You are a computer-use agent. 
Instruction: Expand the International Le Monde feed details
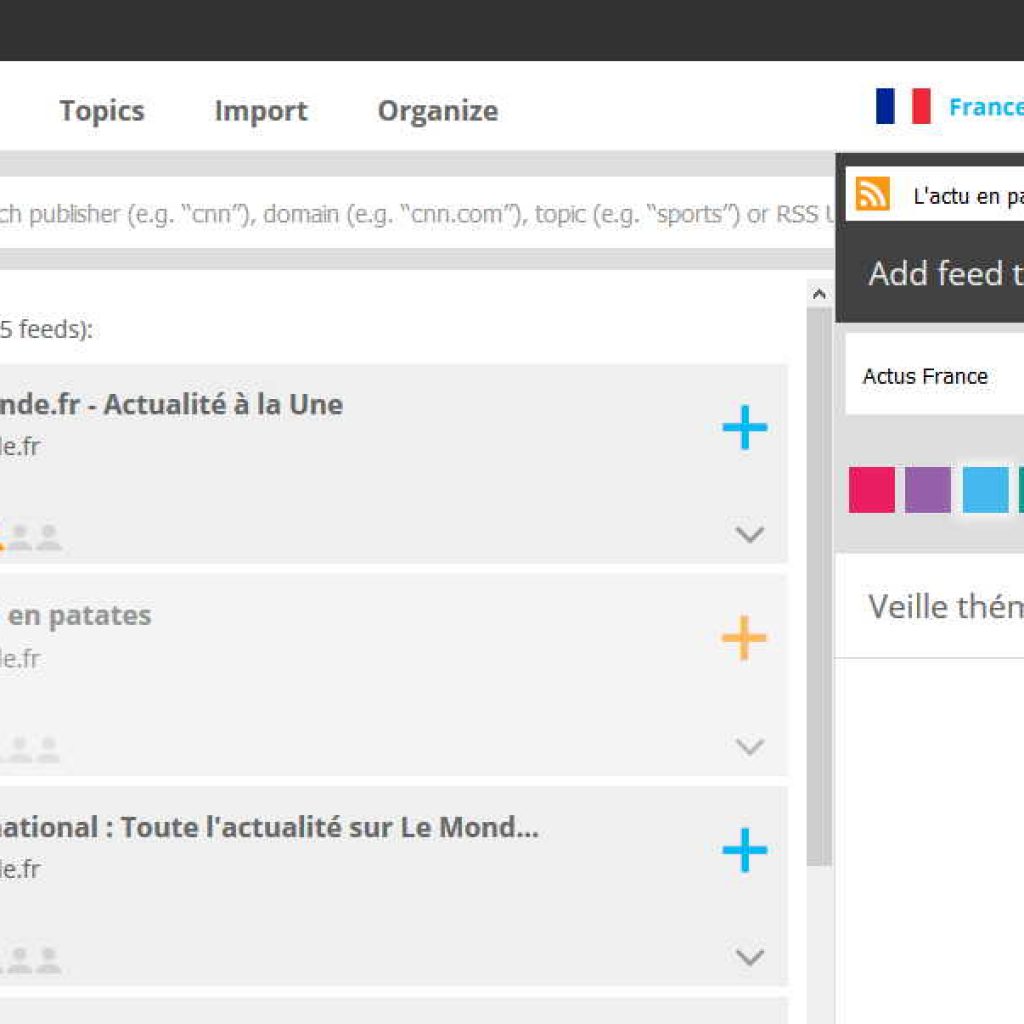(x=750, y=957)
